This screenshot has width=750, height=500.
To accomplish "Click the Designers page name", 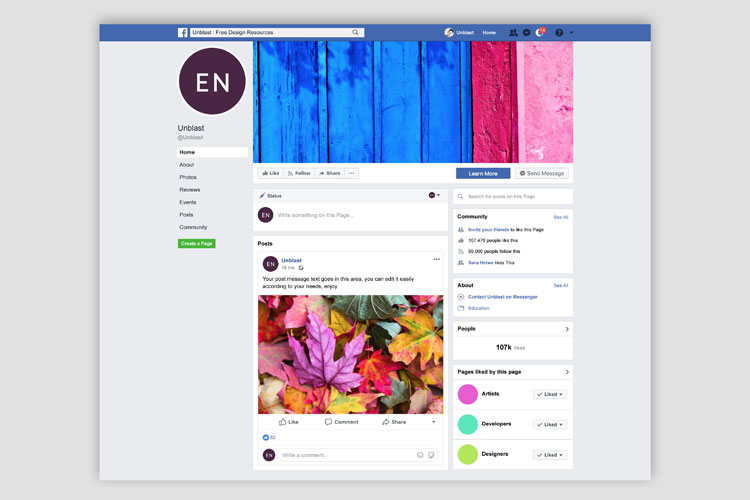I will 495,454.
